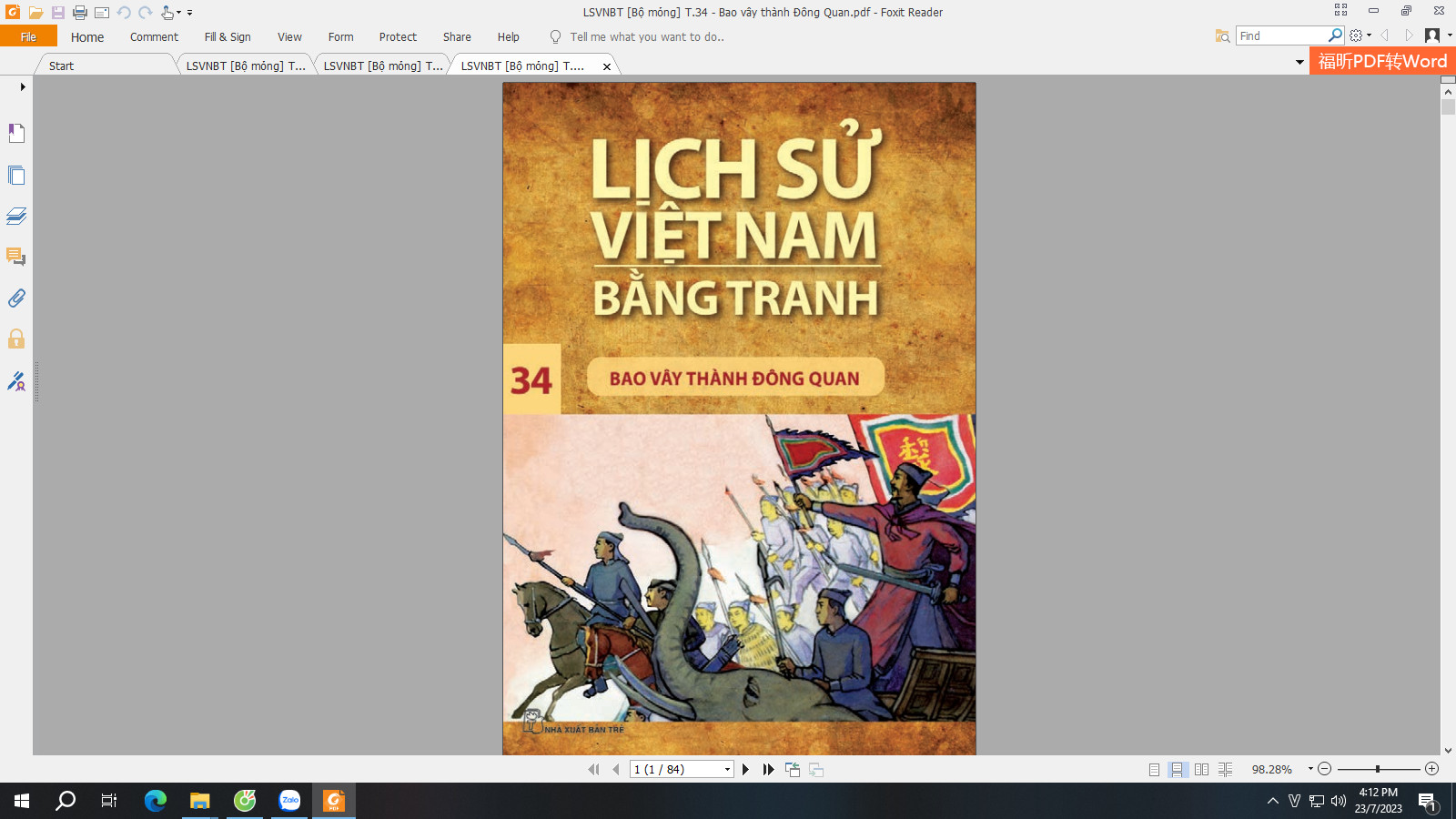The height and width of the screenshot is (819, 1456).
Task: Open Microsoft Edge from the taskbar
Action: tap(156, 801)
